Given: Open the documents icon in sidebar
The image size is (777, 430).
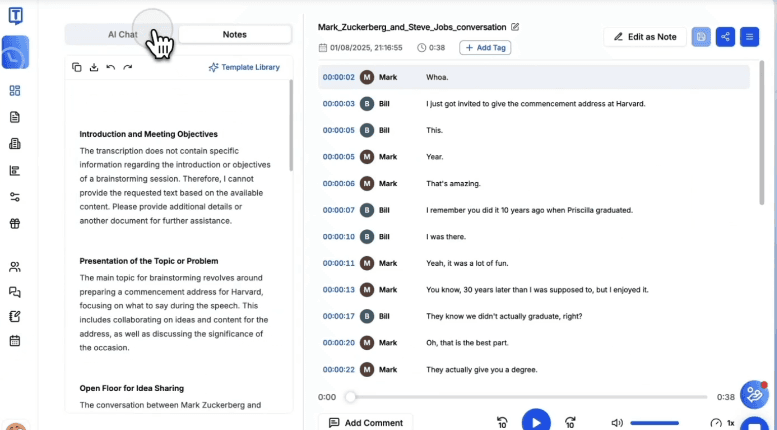Looking at the screenshot, I should 15,117.
